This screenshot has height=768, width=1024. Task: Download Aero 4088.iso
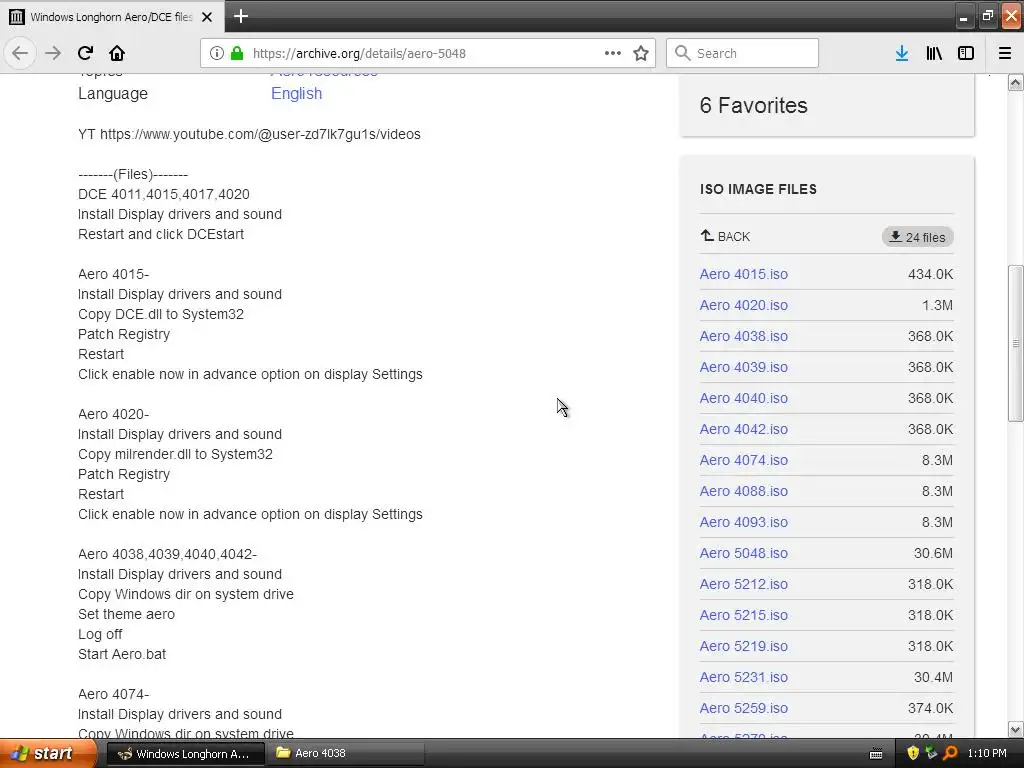tap(744, 491)
